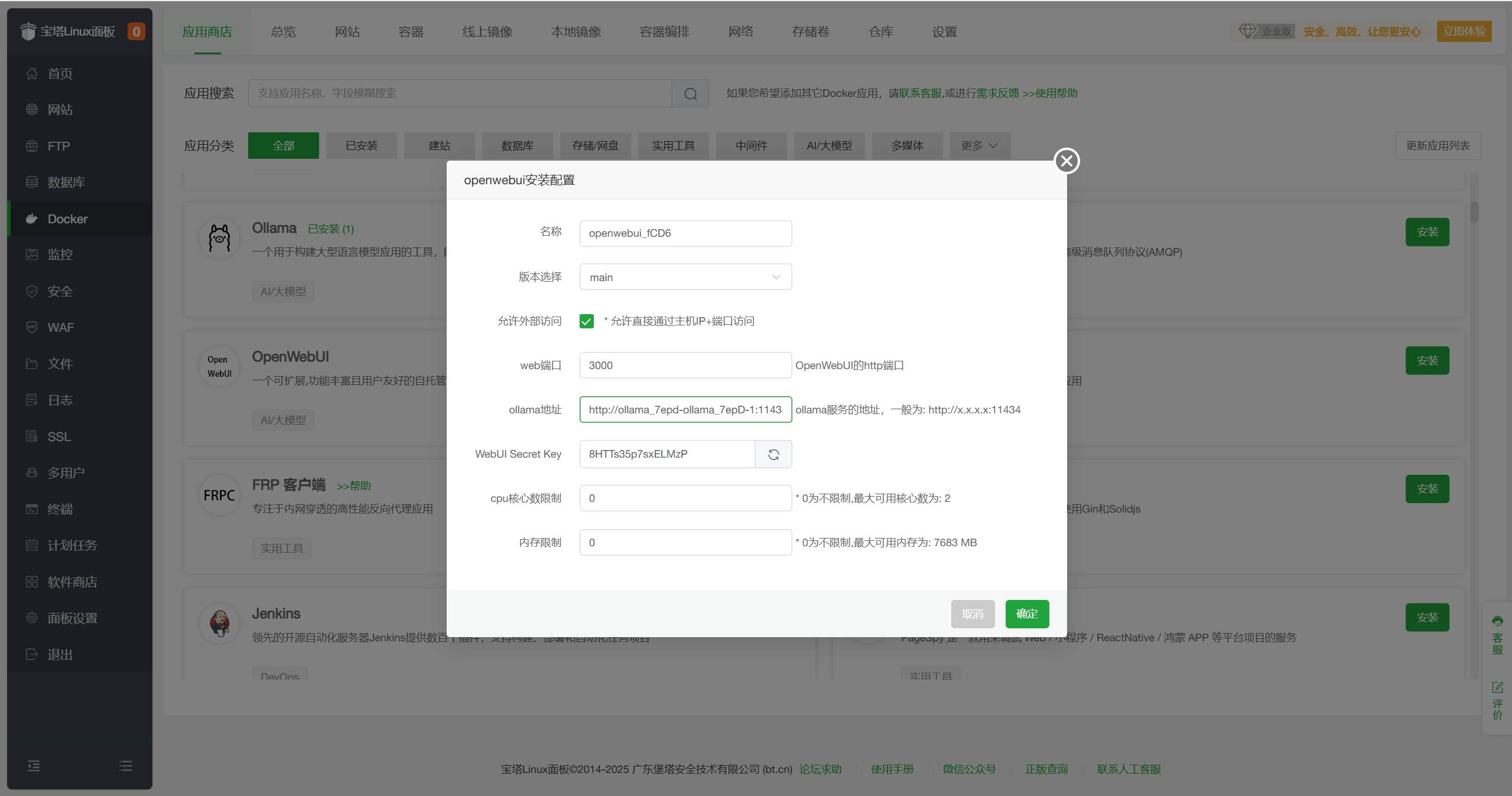
Task: Click the 内存限制 input field
Action: tap(685, 543)
